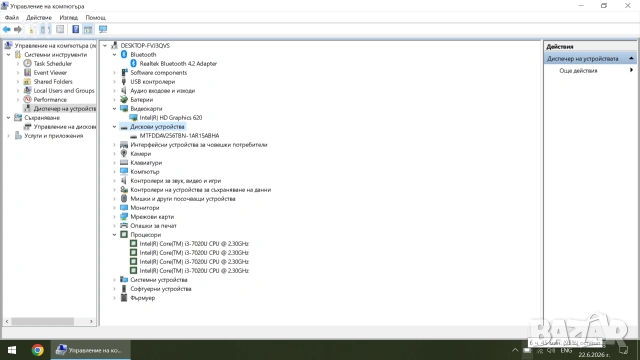640x360 pixels.
Task: Click the ENG language indicator
Action: coord(566,351)
